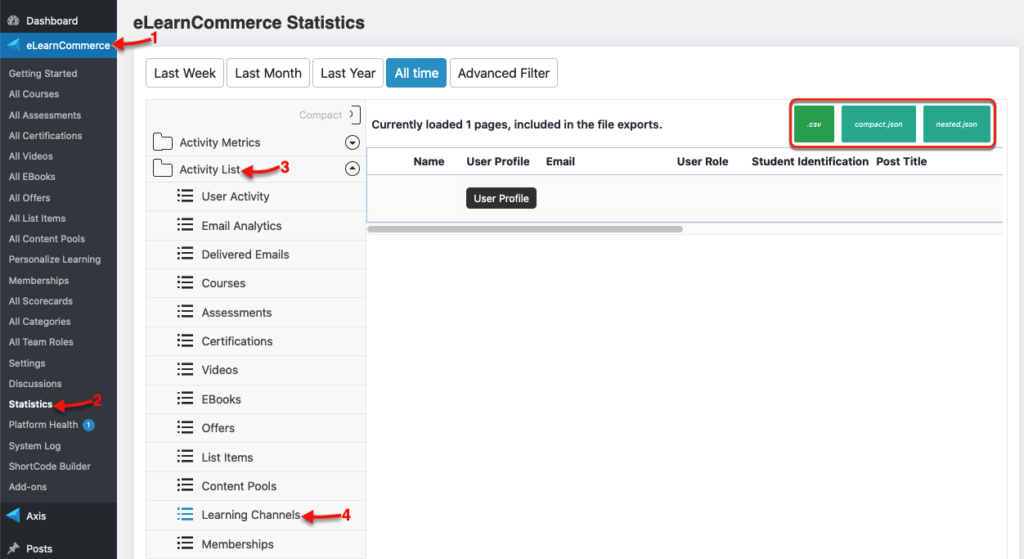This screenshot has width=1024, height=559.
Task: Open eLearnCommerce Settings in sidebar
Action: 27,363
